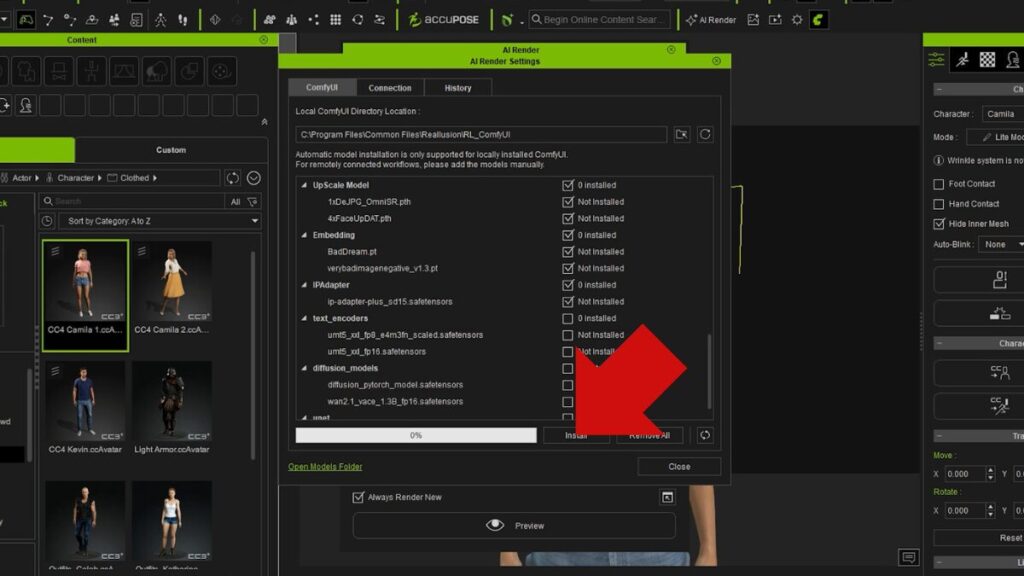Enable the Foot Contact checkbox

(x=939, y=184)
